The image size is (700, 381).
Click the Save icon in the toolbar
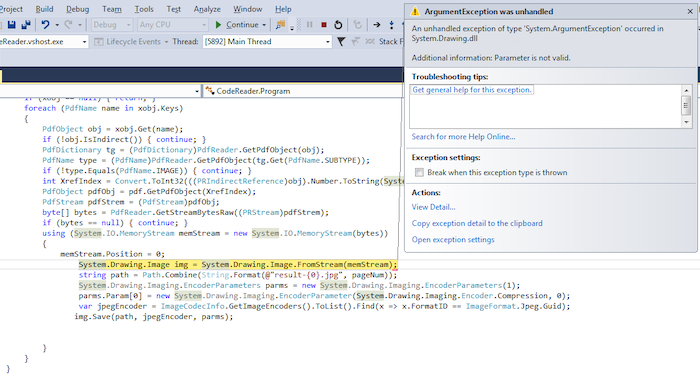(12, 25)
